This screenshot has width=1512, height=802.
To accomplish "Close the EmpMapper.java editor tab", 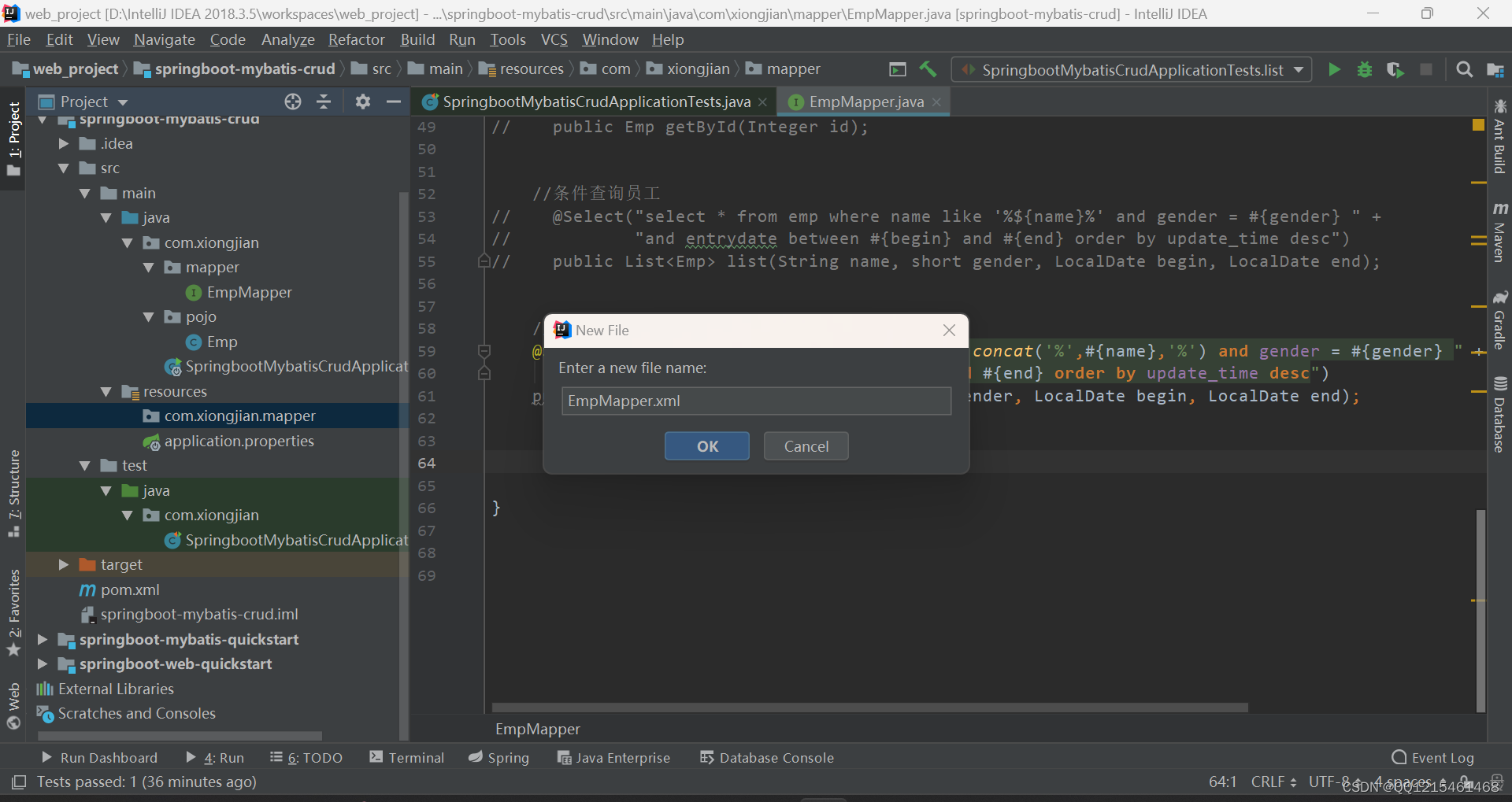I will click(936, 102).
